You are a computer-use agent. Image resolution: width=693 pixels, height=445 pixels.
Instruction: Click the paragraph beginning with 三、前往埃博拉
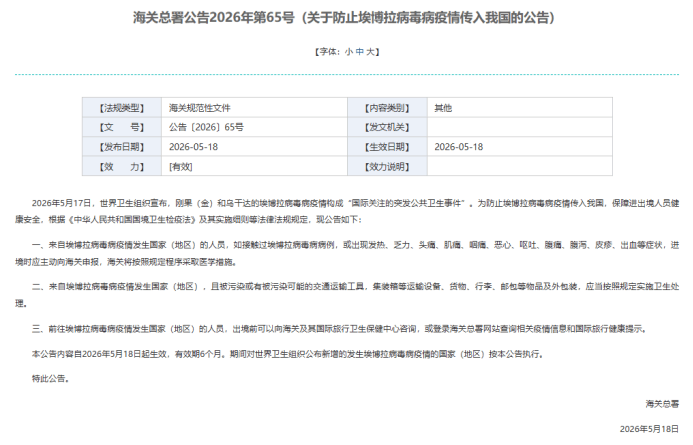(339, 329)
